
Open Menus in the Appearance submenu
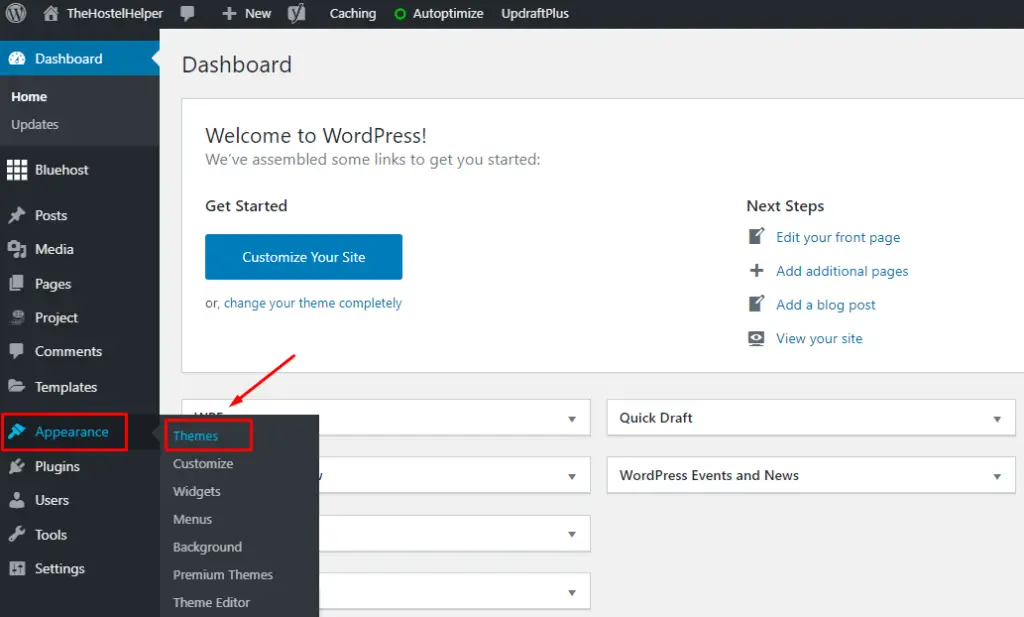pyautogui.click(x=193, y=520)
